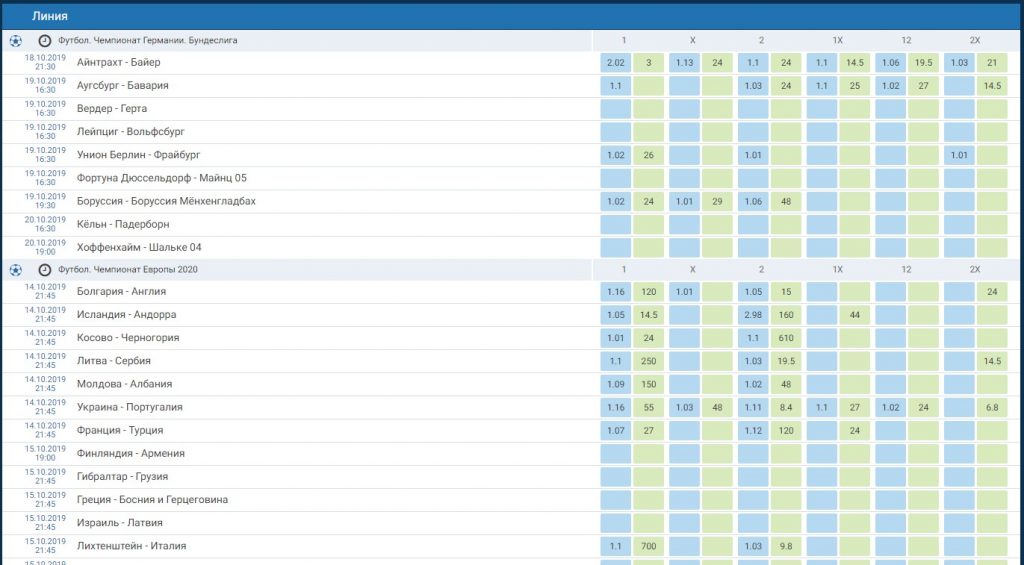Open Боруссия - Боруссия Мёнхенгладбах match
The image size is (1024, 565).
click(x=166, y=201)
